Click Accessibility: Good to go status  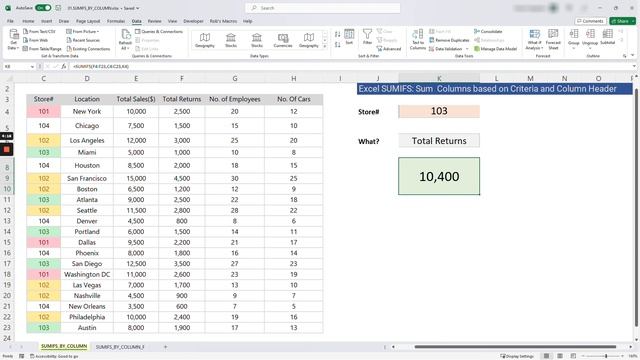54,356
